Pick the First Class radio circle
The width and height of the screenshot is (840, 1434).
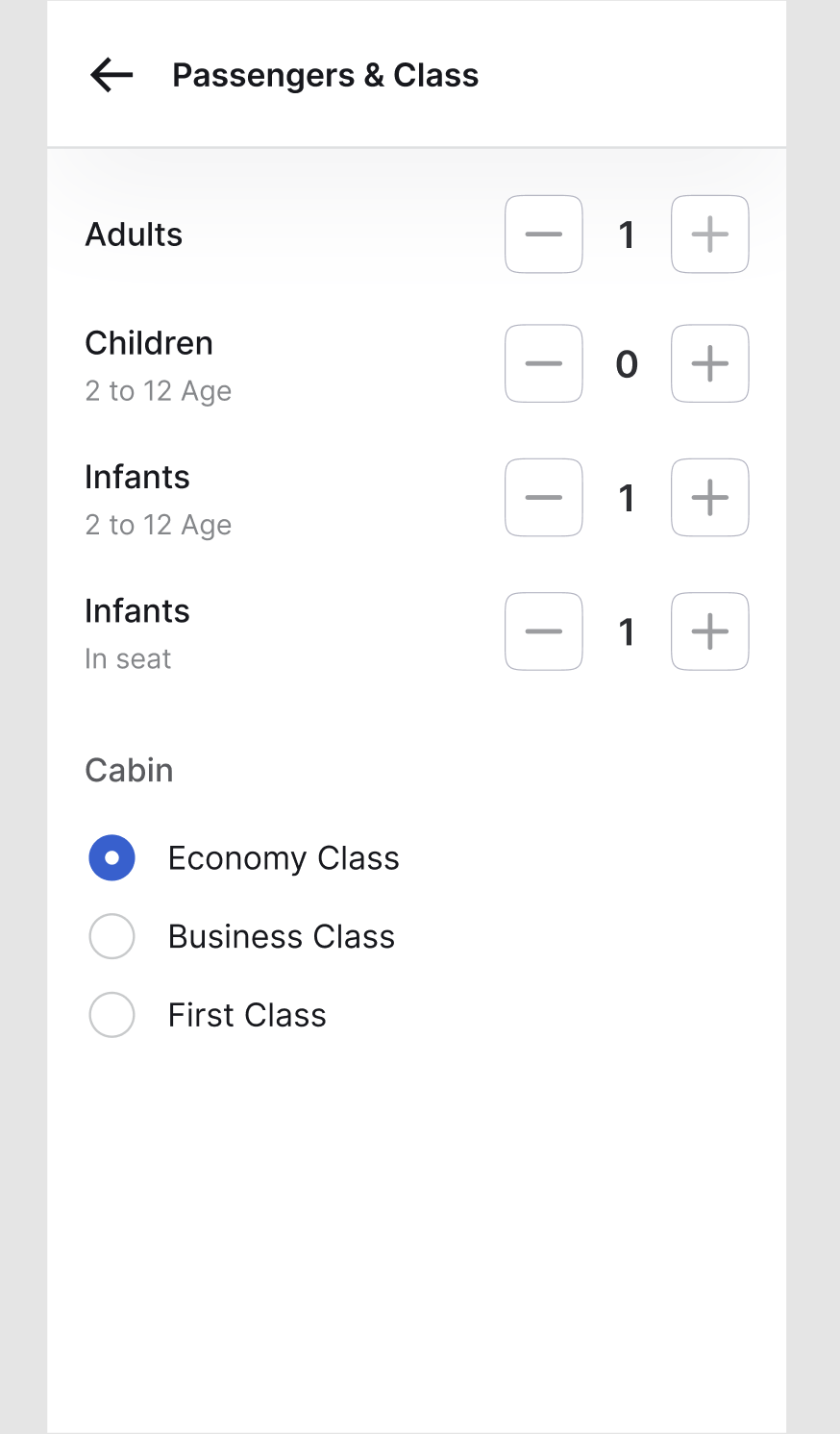(x=111, y=1015)
